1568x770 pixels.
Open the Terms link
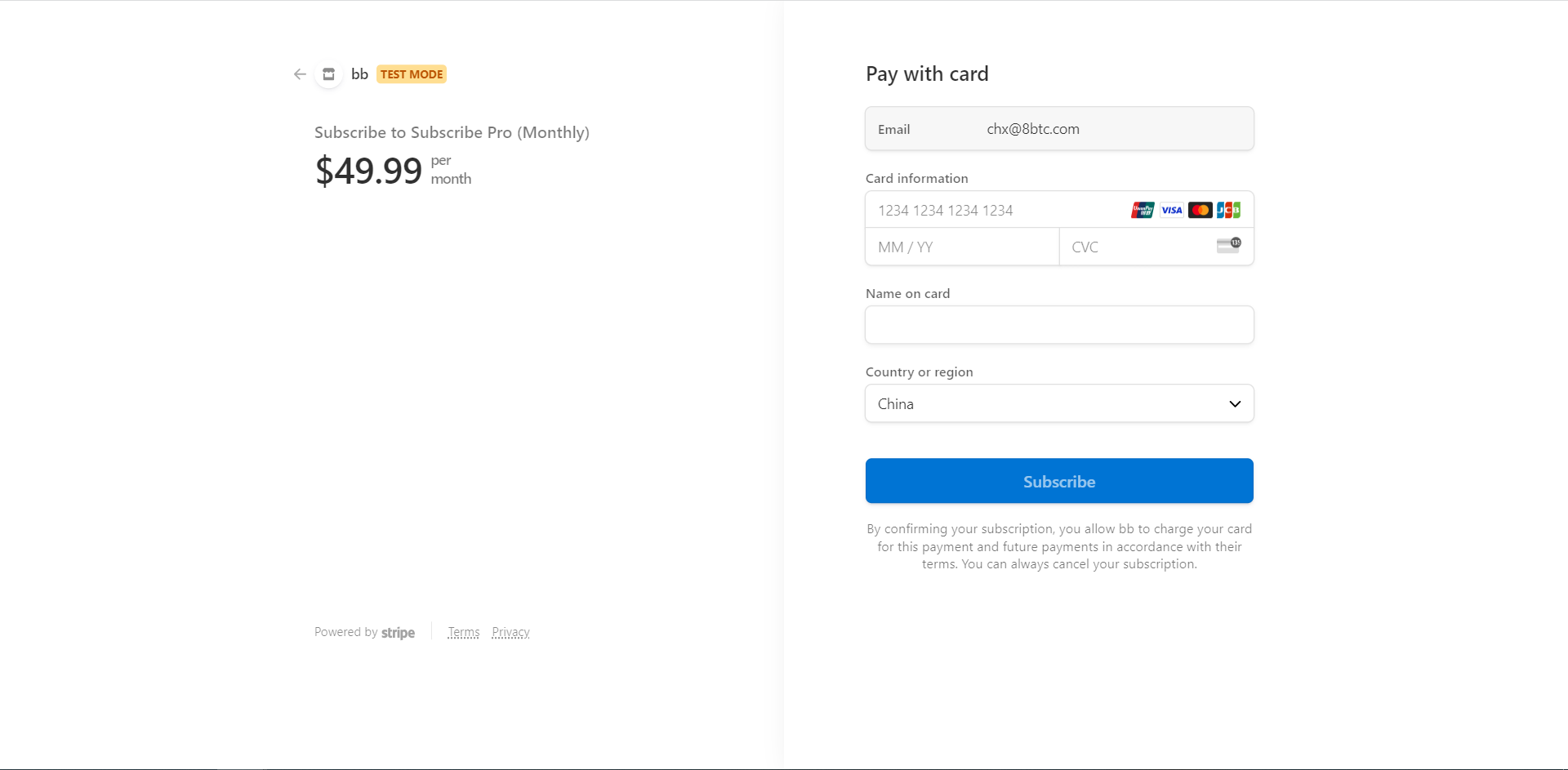point(464,633)
